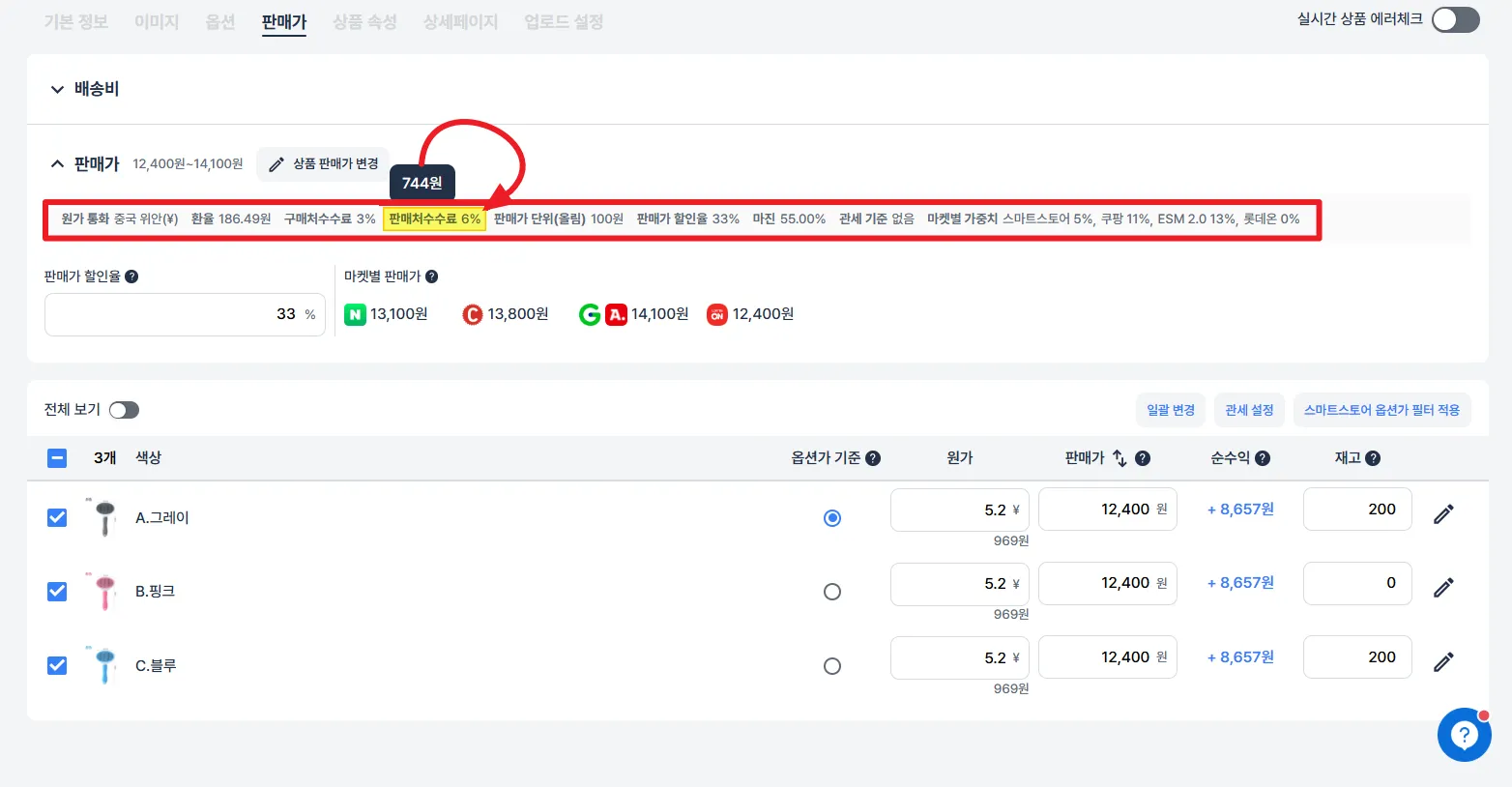
Task: Click the select-all checkbox above the color list
Action: point(57,457)
